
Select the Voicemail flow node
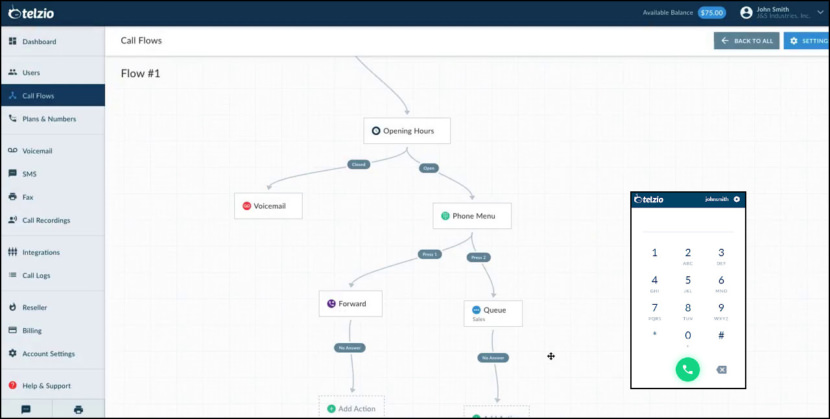[268, 206]
